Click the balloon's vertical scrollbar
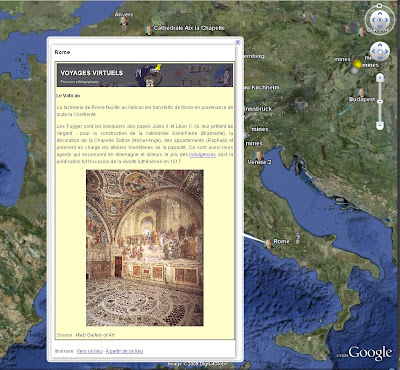The width and height of the screenshot is (400, 370). [x=237, y=200]
